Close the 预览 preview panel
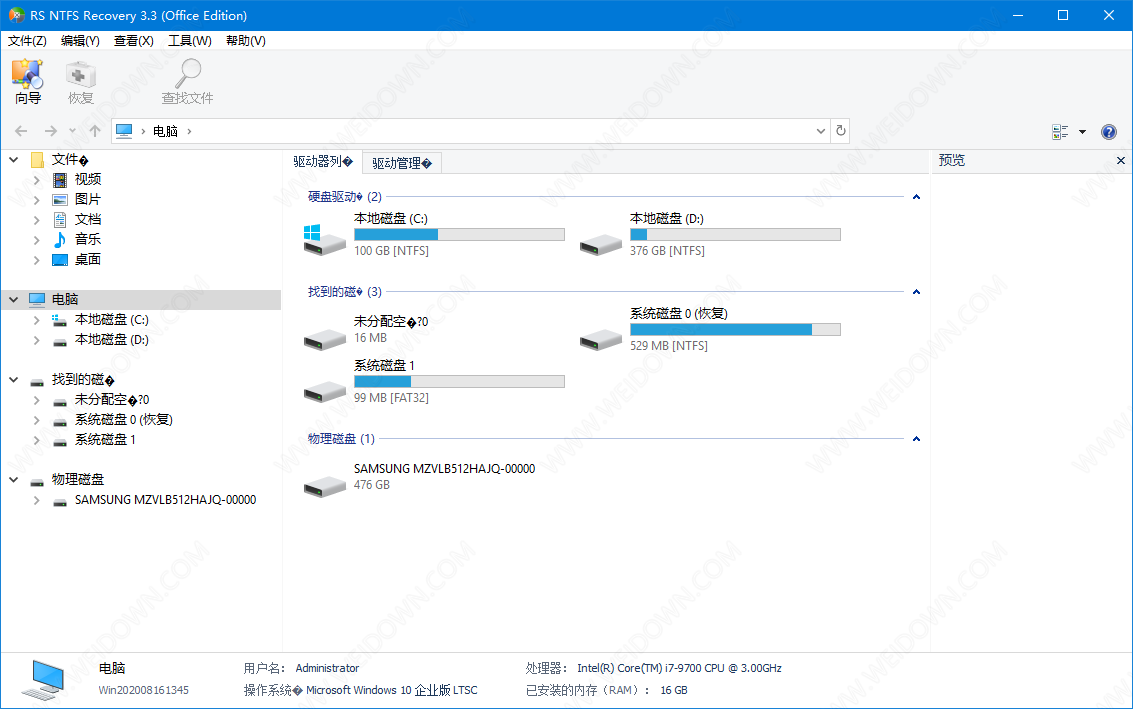This screenshot has height=709, width=1133. coord(1121,160)
